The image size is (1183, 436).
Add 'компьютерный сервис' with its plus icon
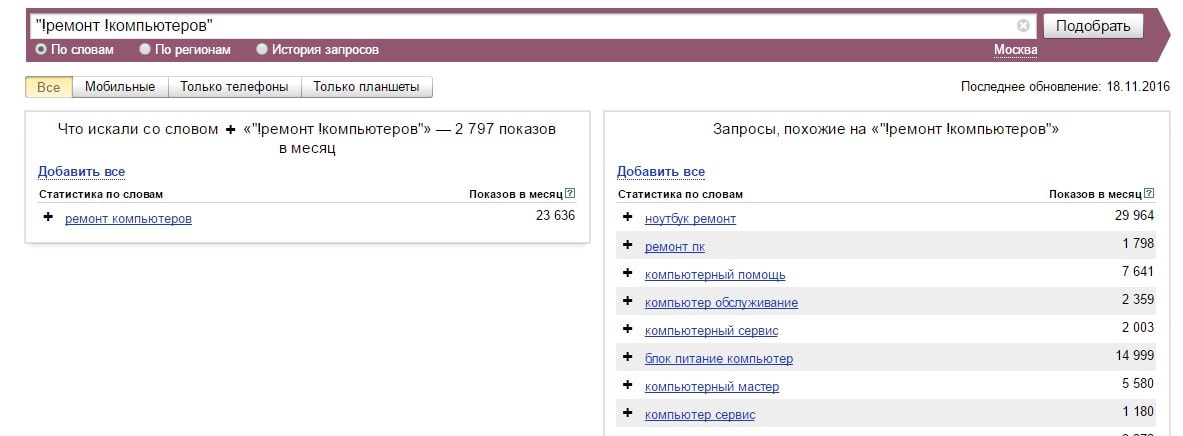click(627, 329)
